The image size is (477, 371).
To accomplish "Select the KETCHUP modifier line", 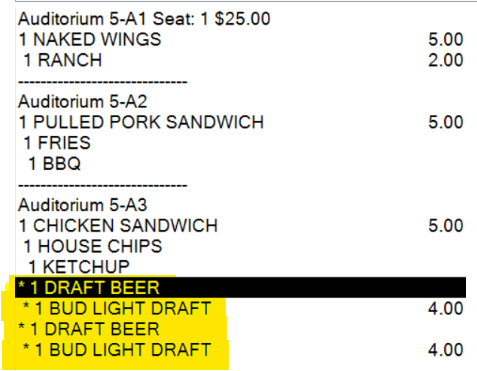I will (79, 267).
